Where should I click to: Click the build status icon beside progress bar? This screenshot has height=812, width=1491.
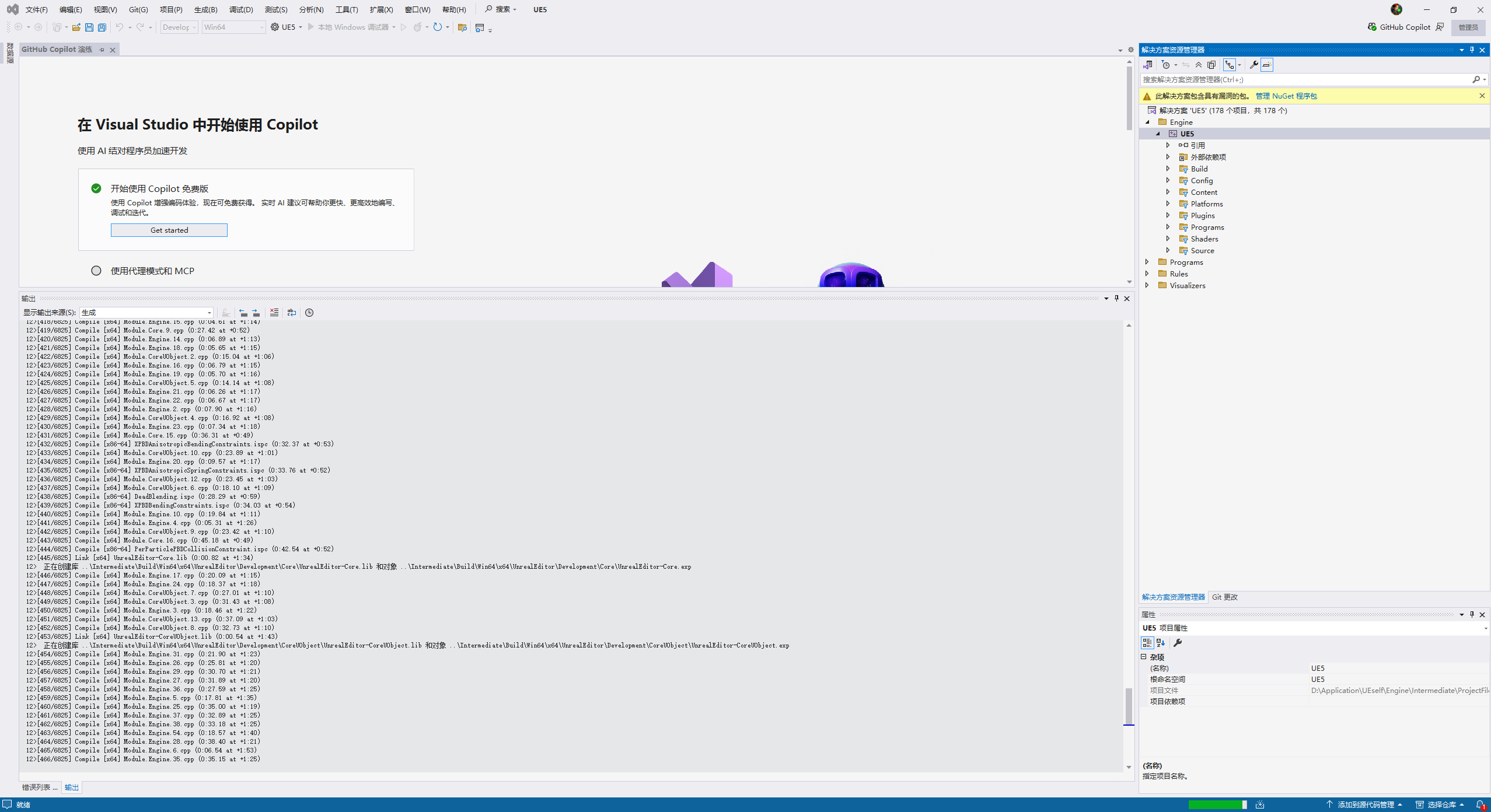click(1260, 805)
